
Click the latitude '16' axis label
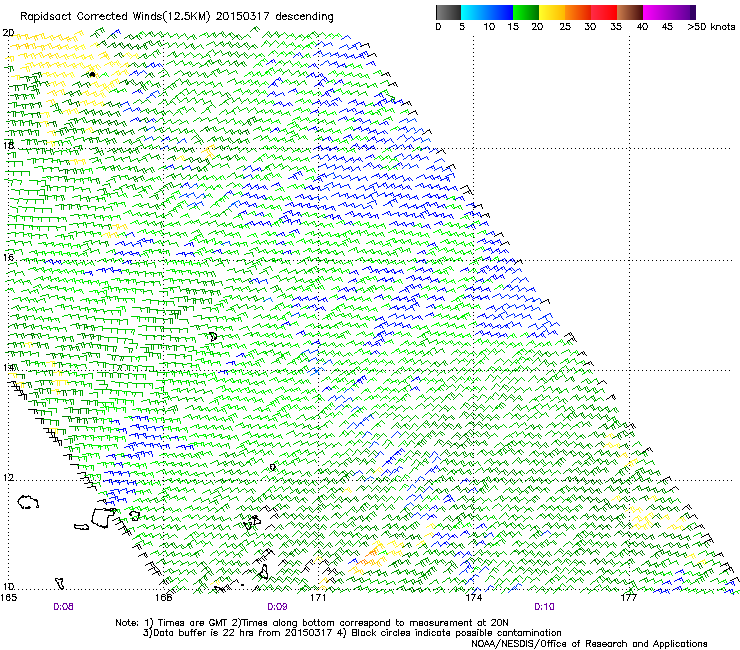(x=8, y=257)
